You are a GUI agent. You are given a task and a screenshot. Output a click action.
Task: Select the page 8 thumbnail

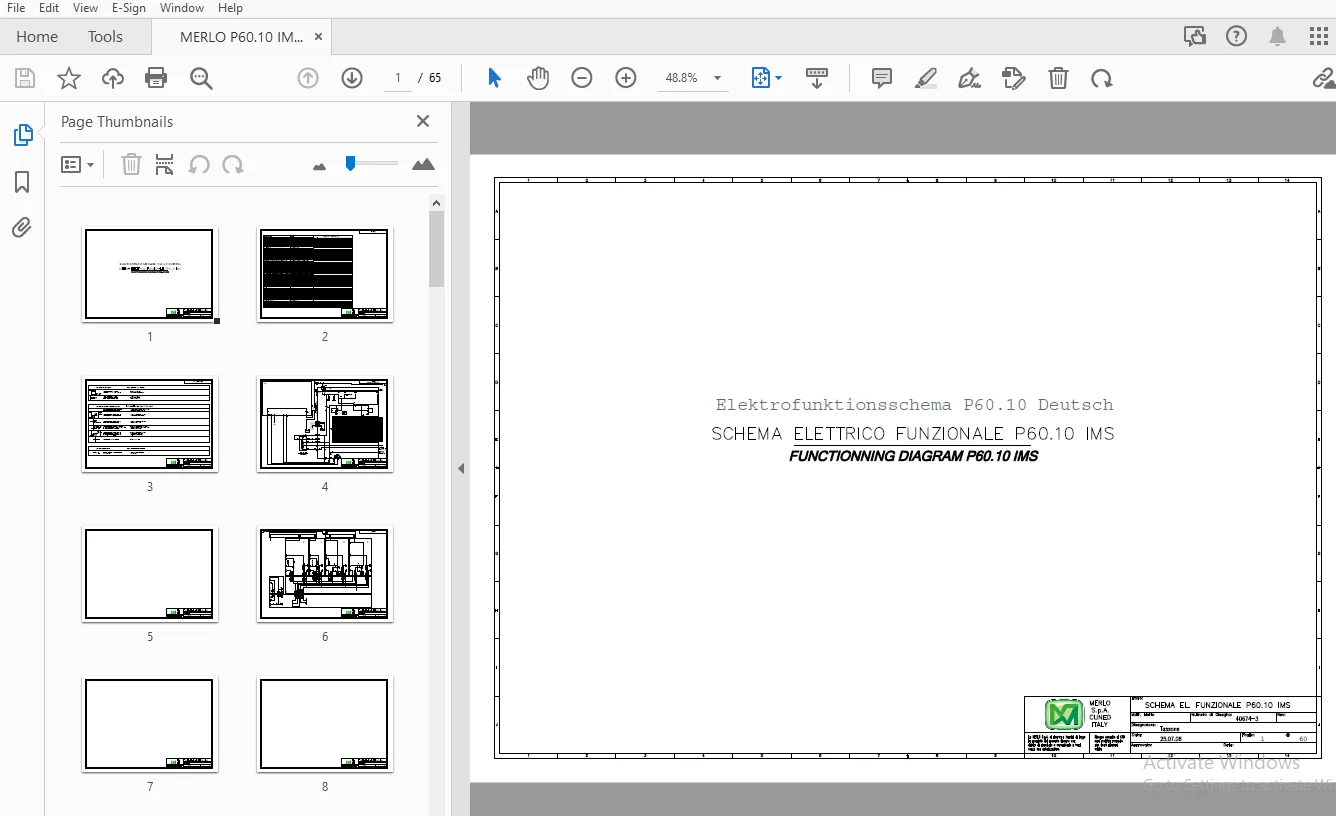tap(325, 724)
